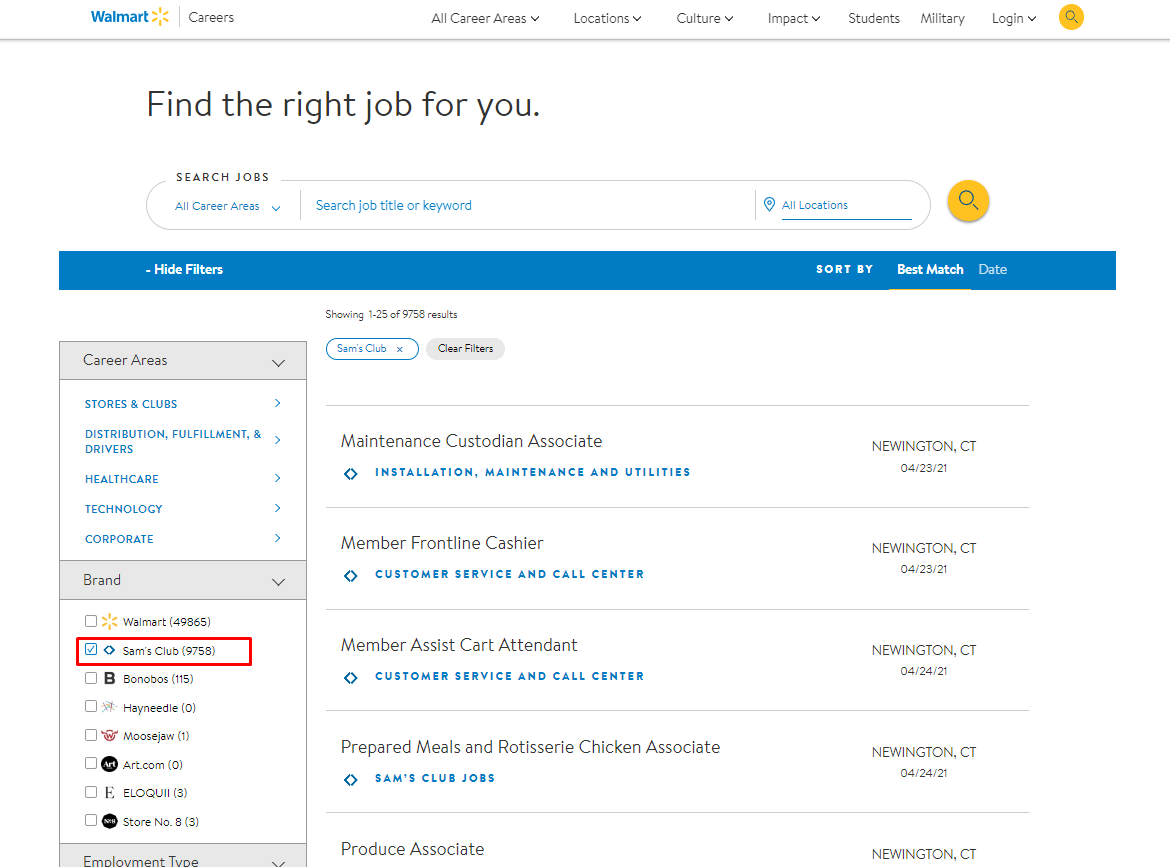Click Hide Filters
Screen dimensions: 1170x867
pos(184,269)
